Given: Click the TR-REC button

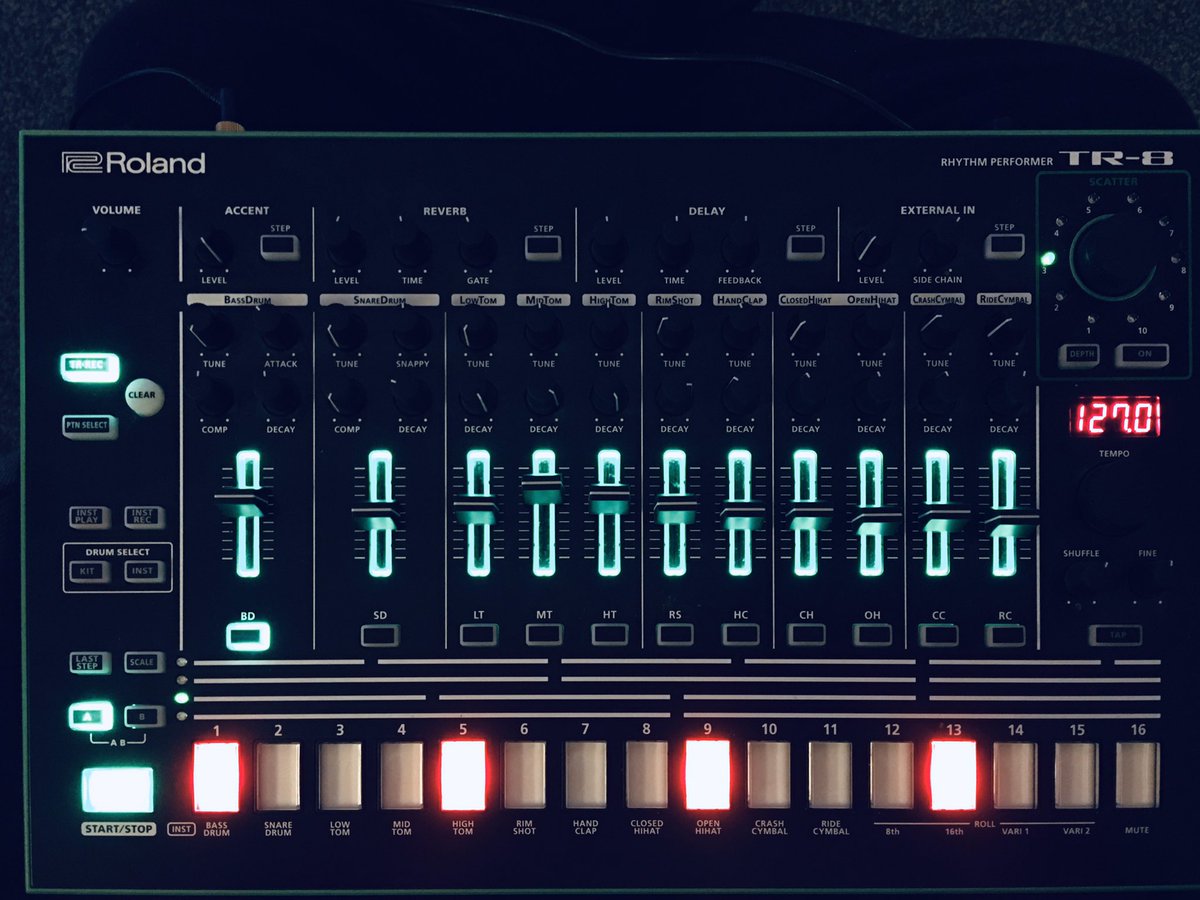Looking at the screenshot, I should click(89, 367).
